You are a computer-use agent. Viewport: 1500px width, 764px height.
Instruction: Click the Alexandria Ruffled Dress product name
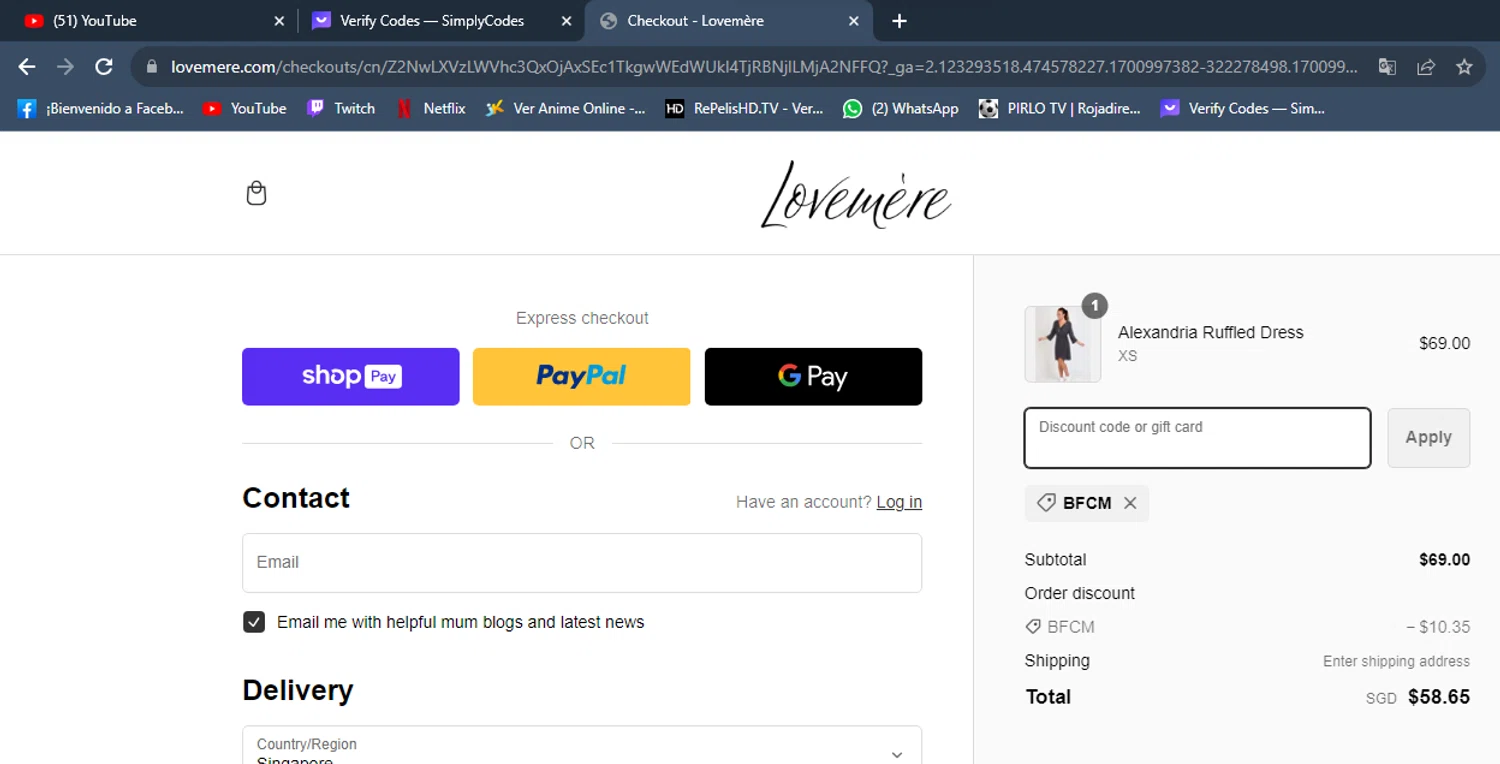point(1211,332)
